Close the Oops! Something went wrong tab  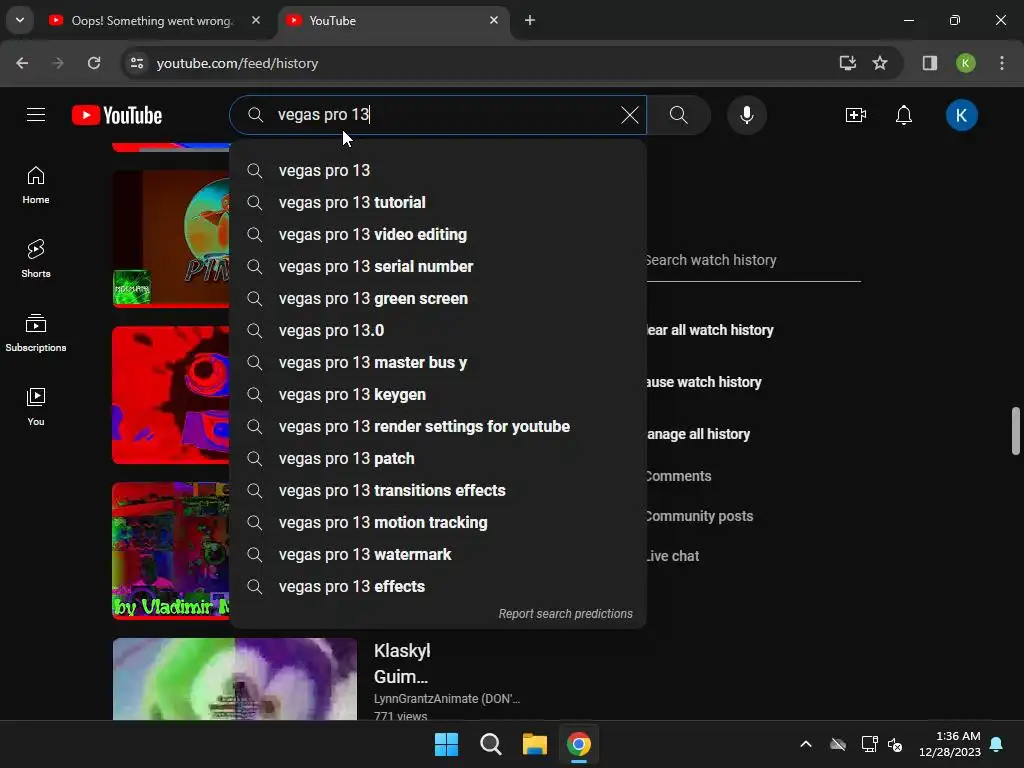[x=256, y=21]
